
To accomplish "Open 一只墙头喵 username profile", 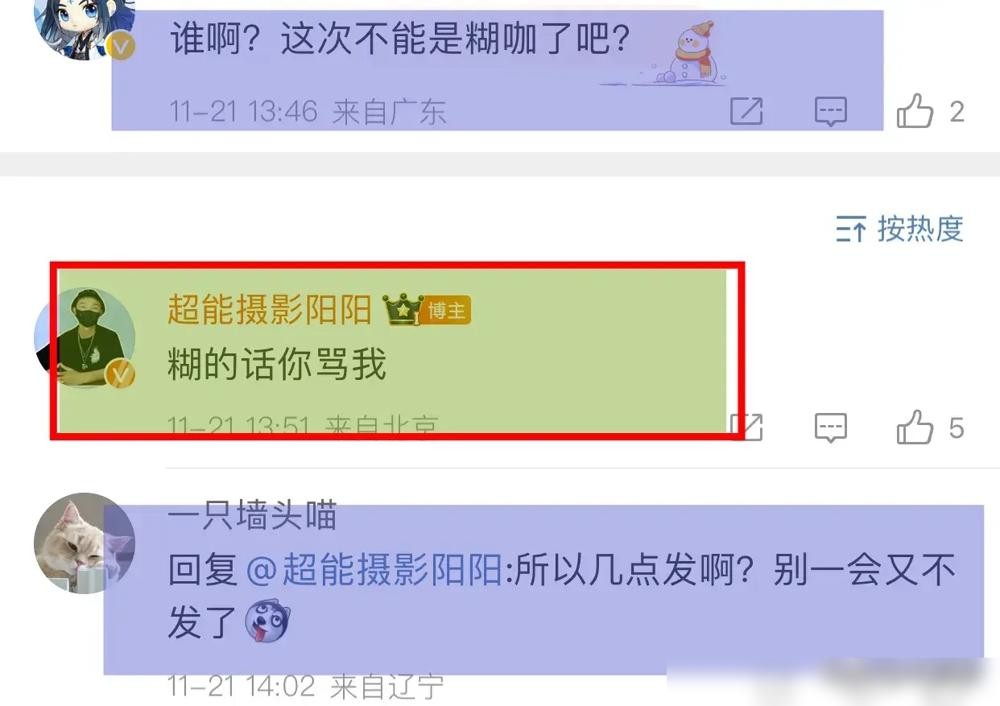I will [x=252, y=514].
